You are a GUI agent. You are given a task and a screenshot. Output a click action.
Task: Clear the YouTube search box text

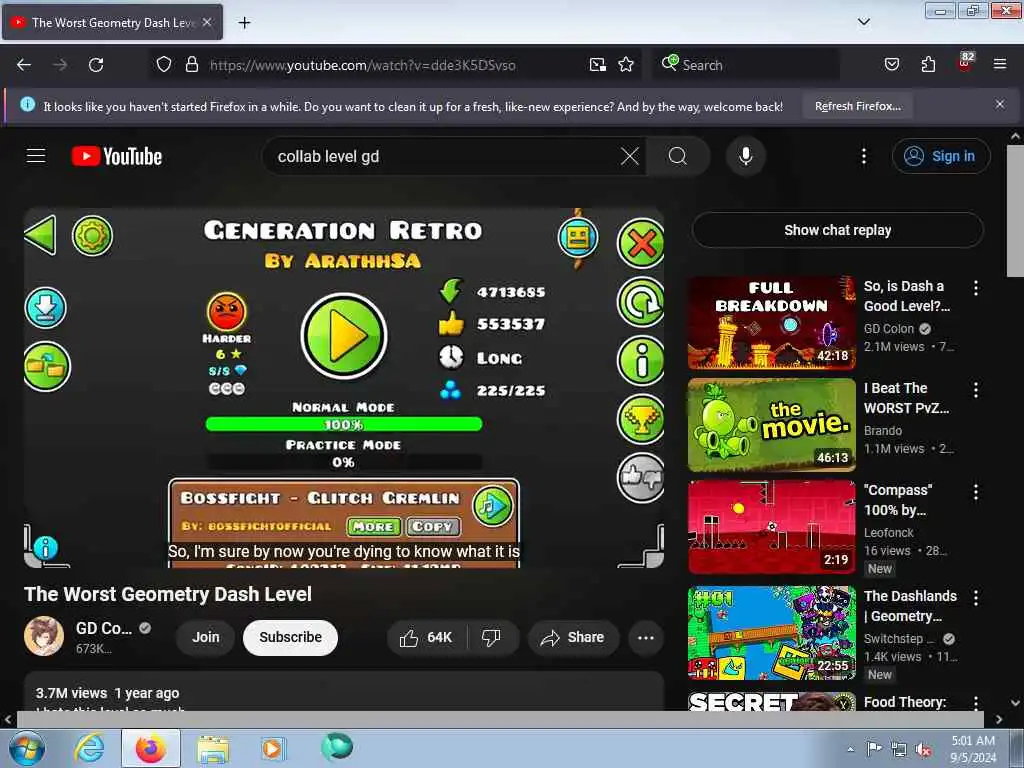(x=630, y=156)
